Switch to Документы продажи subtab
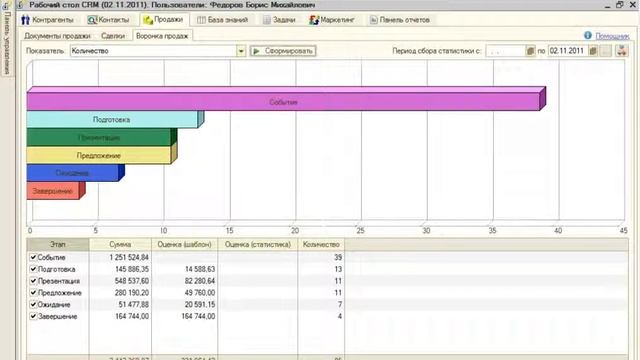This screenshot has height=360, width=640. coord(58,36)
